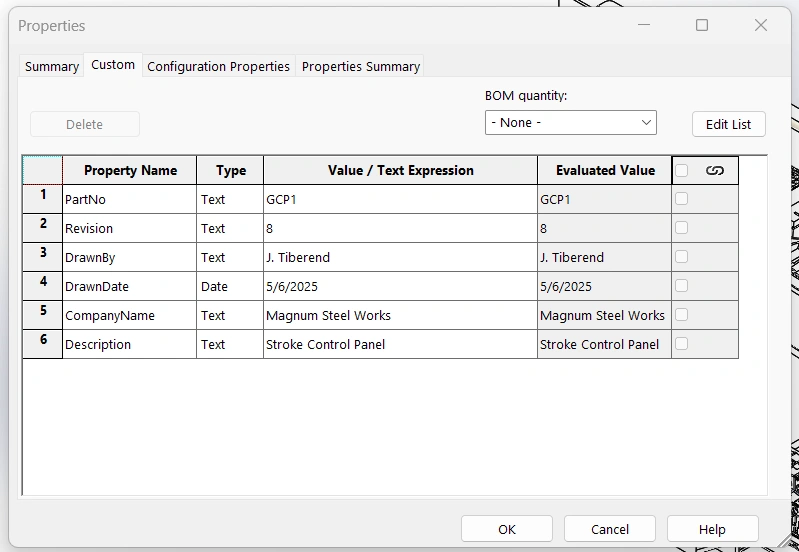799x552 pixels.
Task: Check the PartNo row link checkbox
Action: (x=682, y=199)
